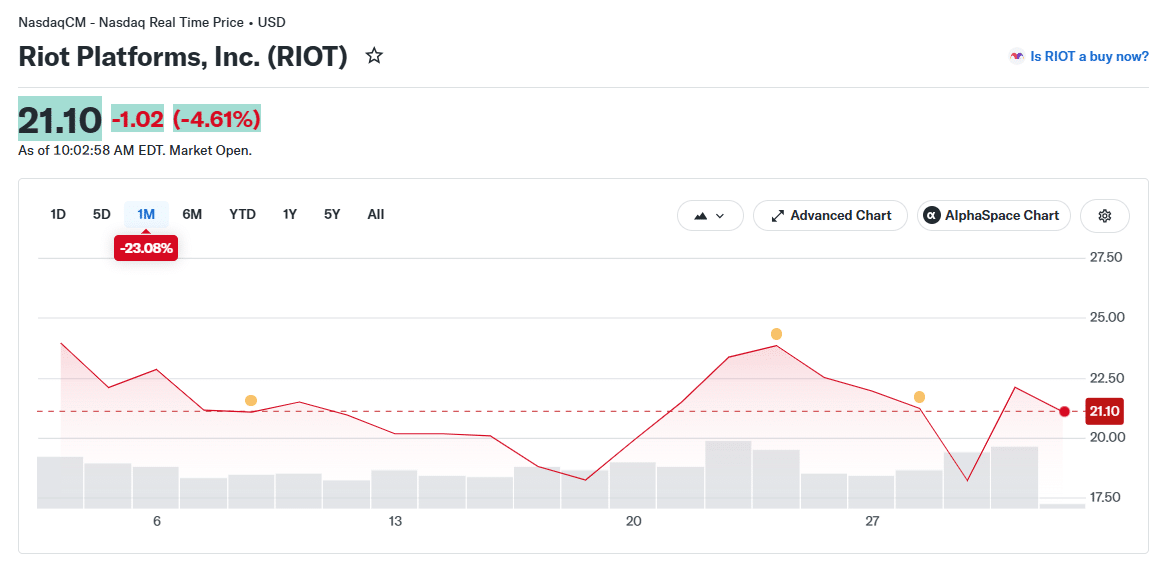Show All-time price history
Image resolution: width=1157 pixels, height=561 pixels.
tap(376, 215)
